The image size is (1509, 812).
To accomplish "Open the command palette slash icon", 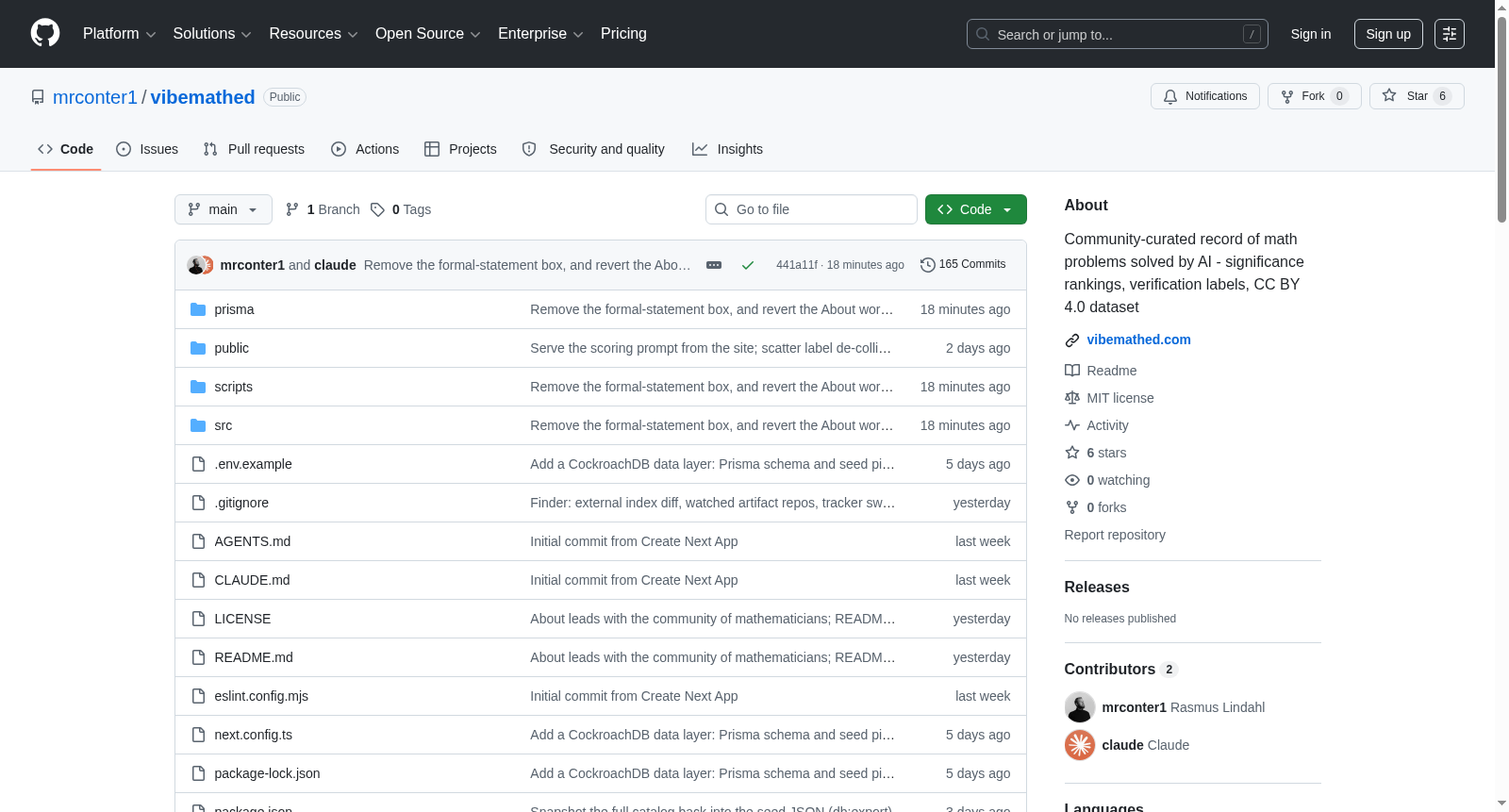I will pyautogui.click(x=1252, y=34).
